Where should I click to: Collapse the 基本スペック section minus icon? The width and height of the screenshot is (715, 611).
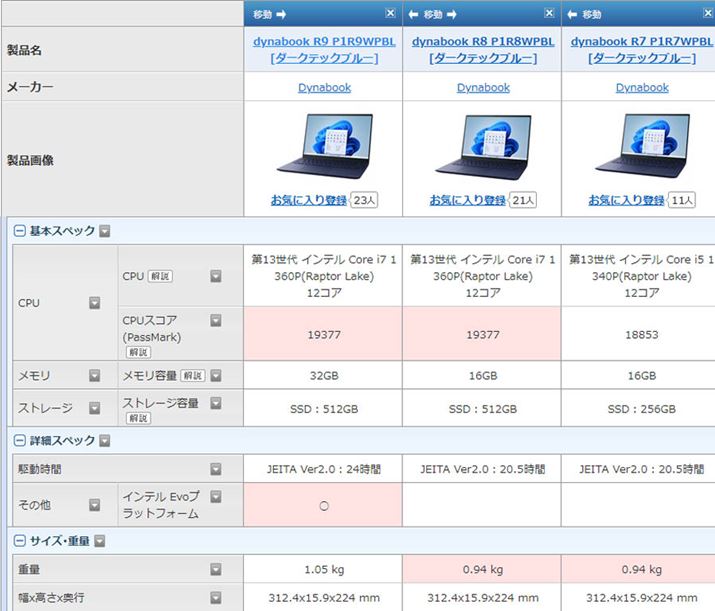[20, 231]
